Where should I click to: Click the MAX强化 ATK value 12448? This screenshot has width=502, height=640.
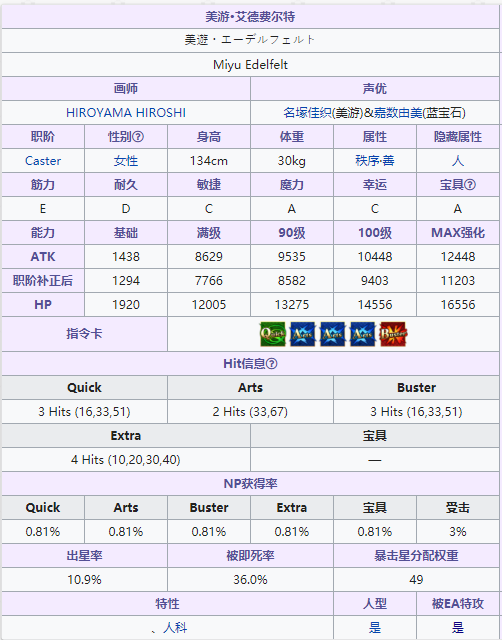(458, 257)
